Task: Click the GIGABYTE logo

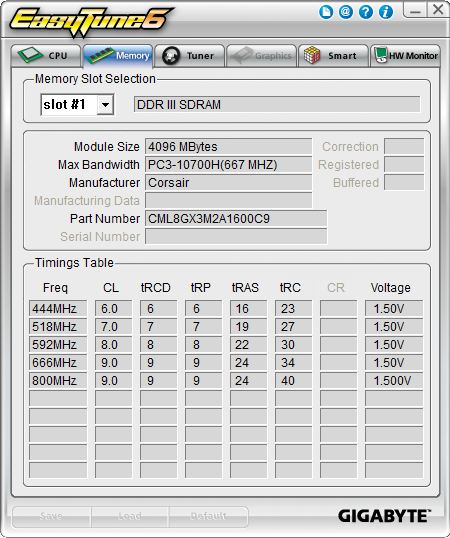Action: tap(384, 516)
